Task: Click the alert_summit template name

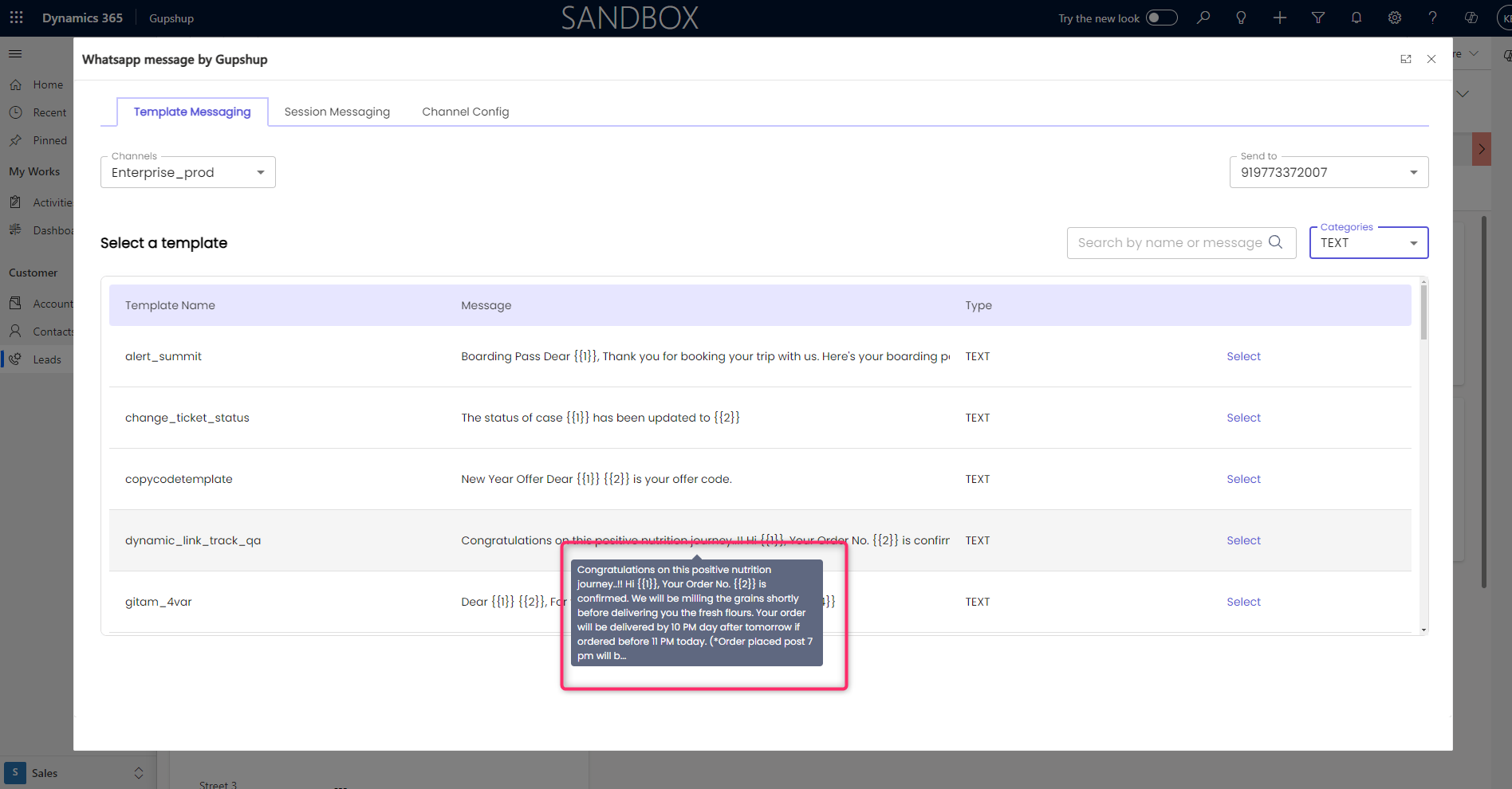Action: (163, 356)
